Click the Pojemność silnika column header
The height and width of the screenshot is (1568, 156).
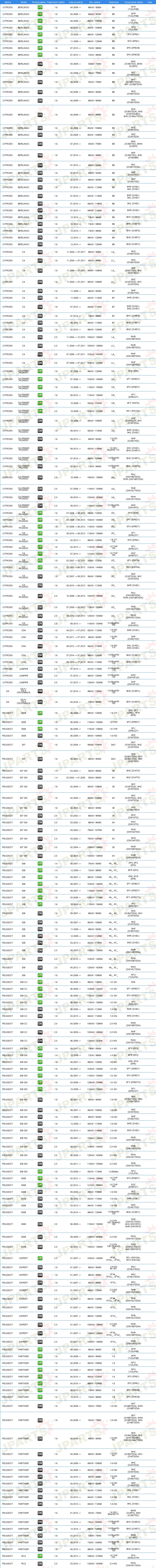tap(56, 2)
